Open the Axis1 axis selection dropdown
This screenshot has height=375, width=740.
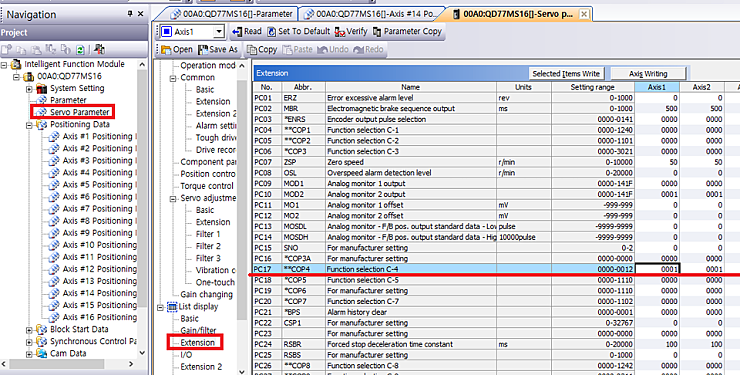[219, 32]
